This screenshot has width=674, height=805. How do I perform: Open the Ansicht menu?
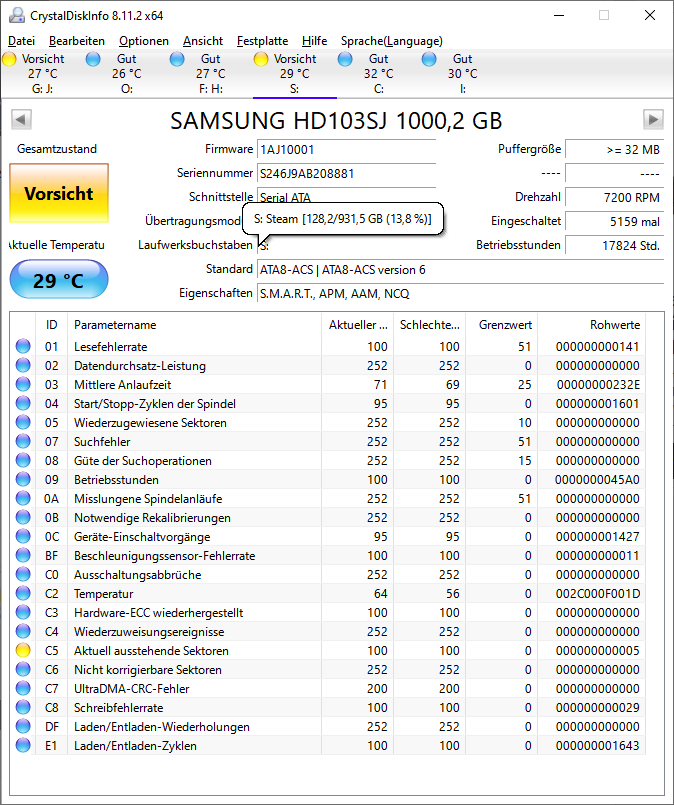click(x=203, y=41)
